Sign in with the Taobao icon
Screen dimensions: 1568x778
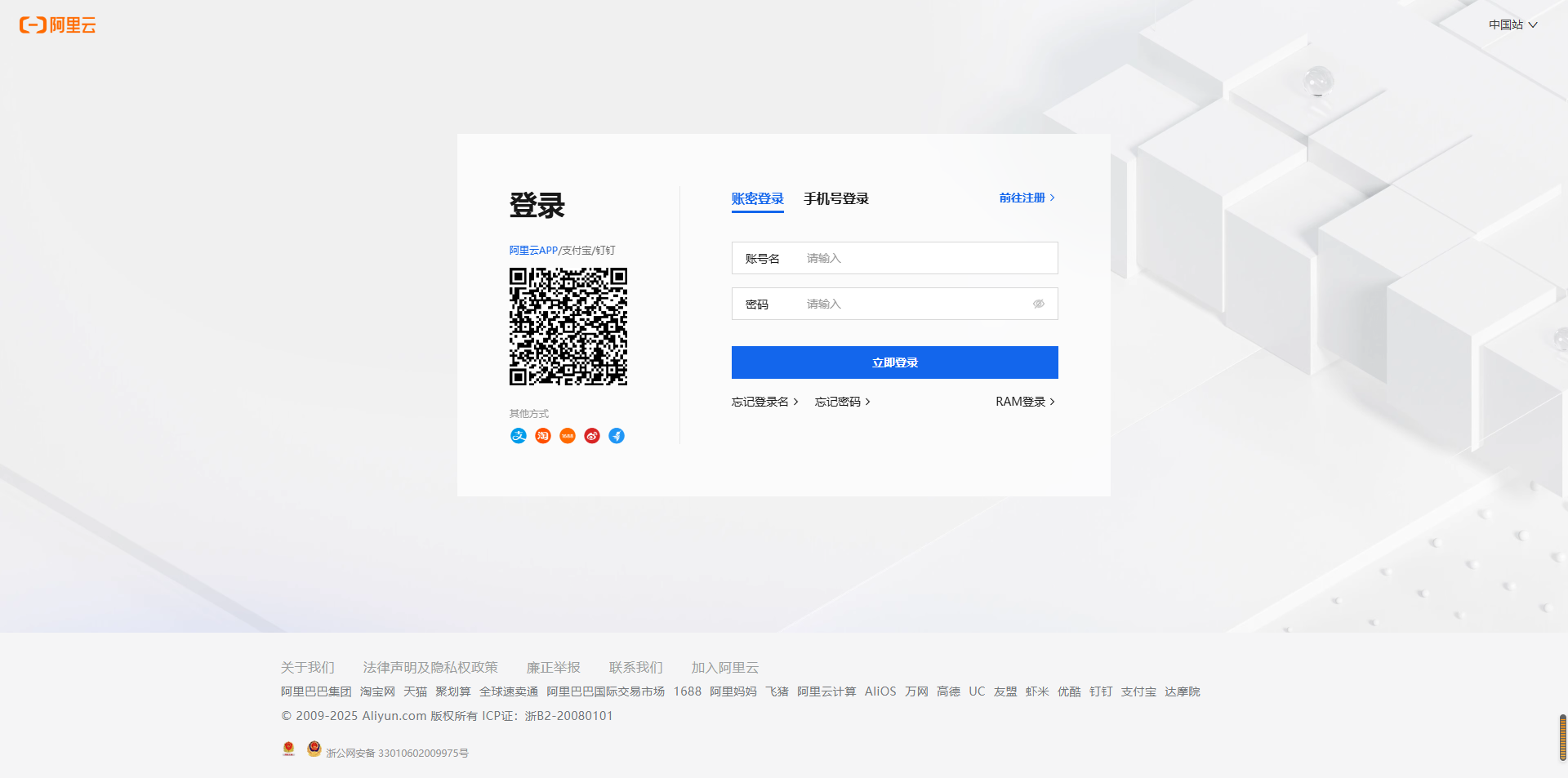click(x=542, y=435)
